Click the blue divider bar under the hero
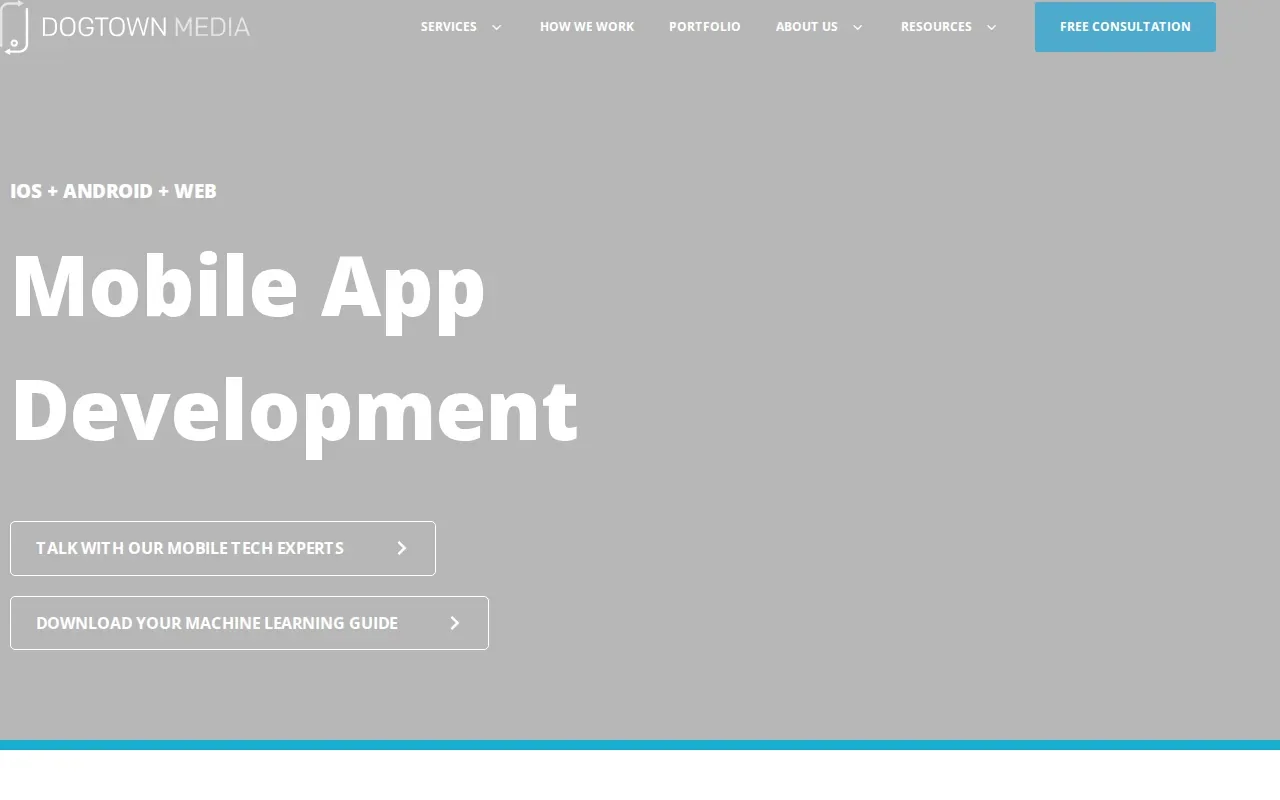 coord(640,745)
